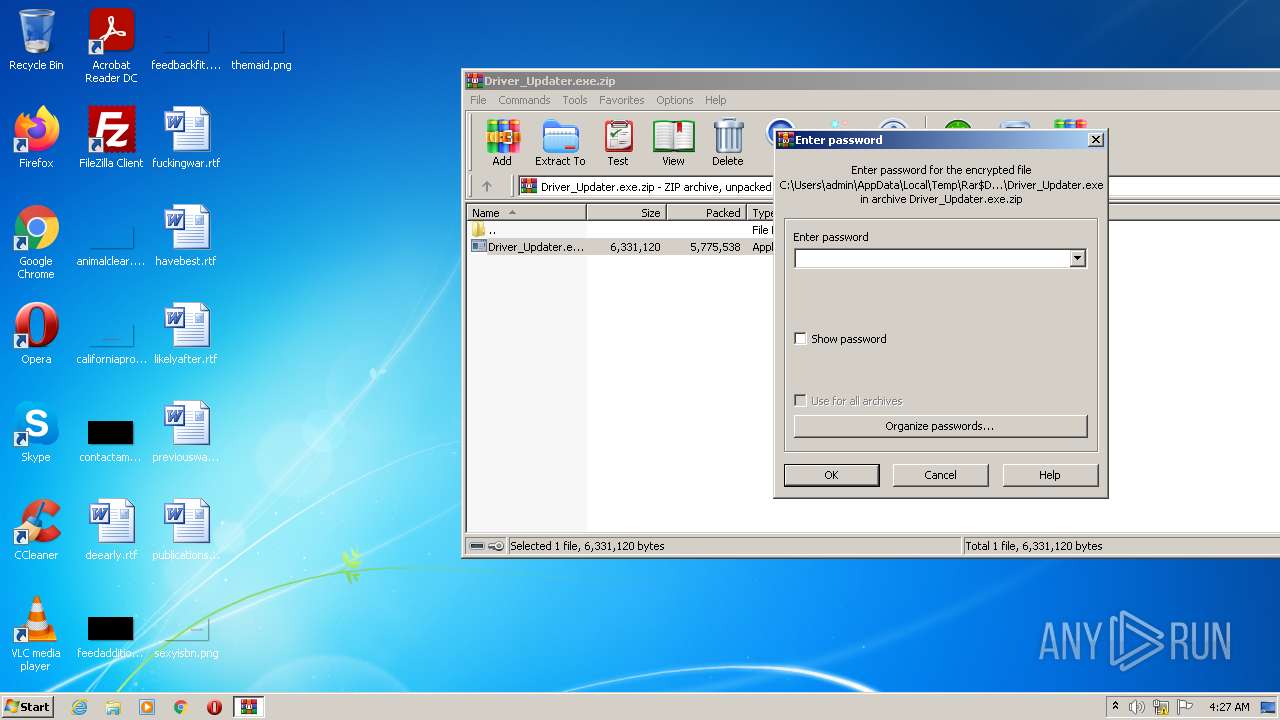This screenshot has height=720, width=1280.
Task: Click the 4:27 AM taskbar clock
Action: (1229, 707)
